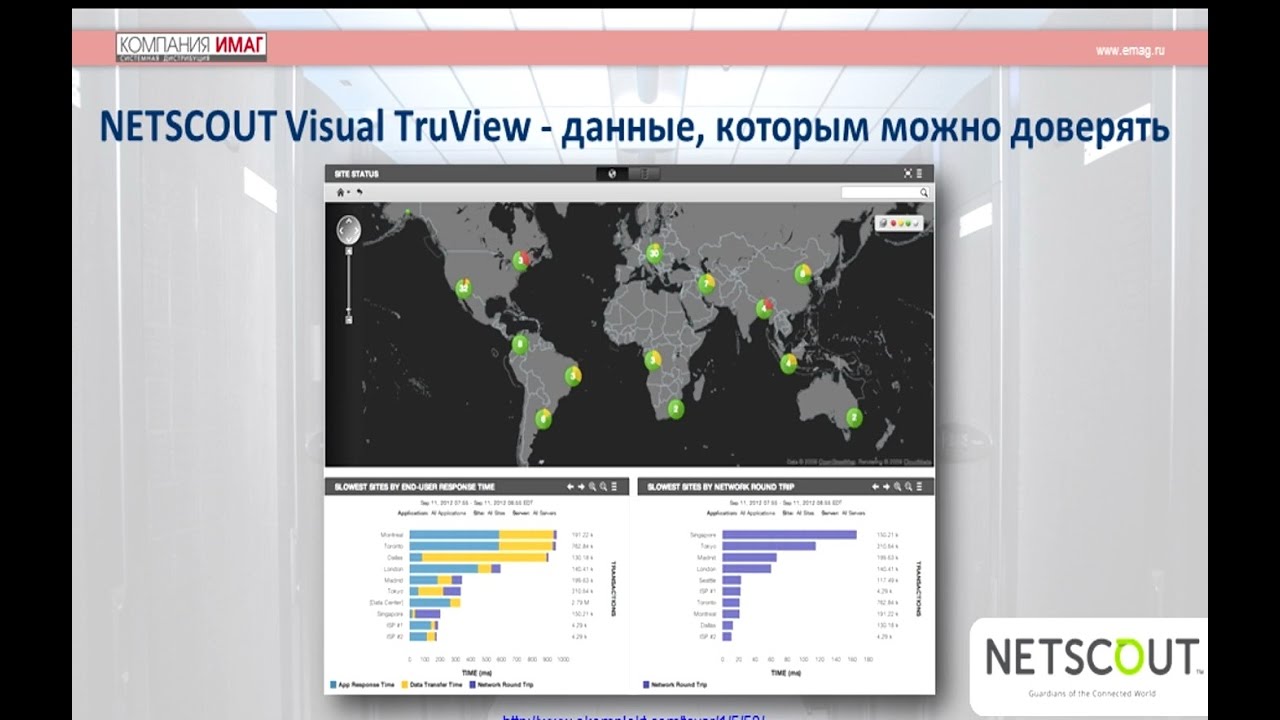Toggle Network Round Trip legend in right chart

click(646, 685)
